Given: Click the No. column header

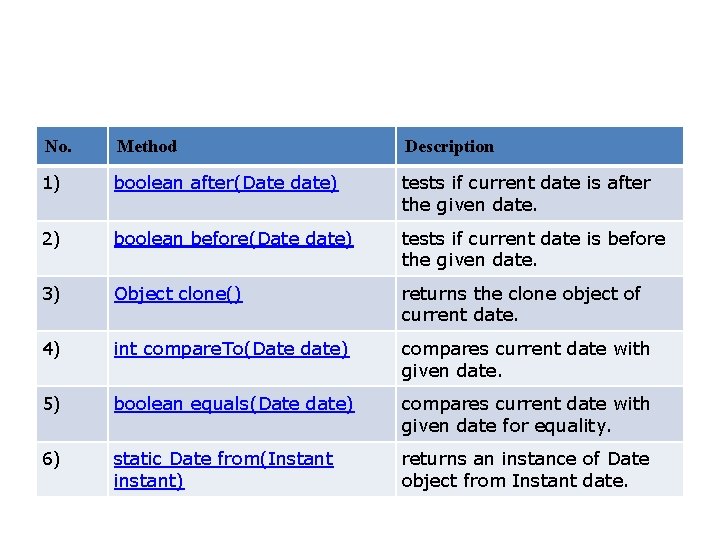Looking at the screenshot, I should coord(58,146).
